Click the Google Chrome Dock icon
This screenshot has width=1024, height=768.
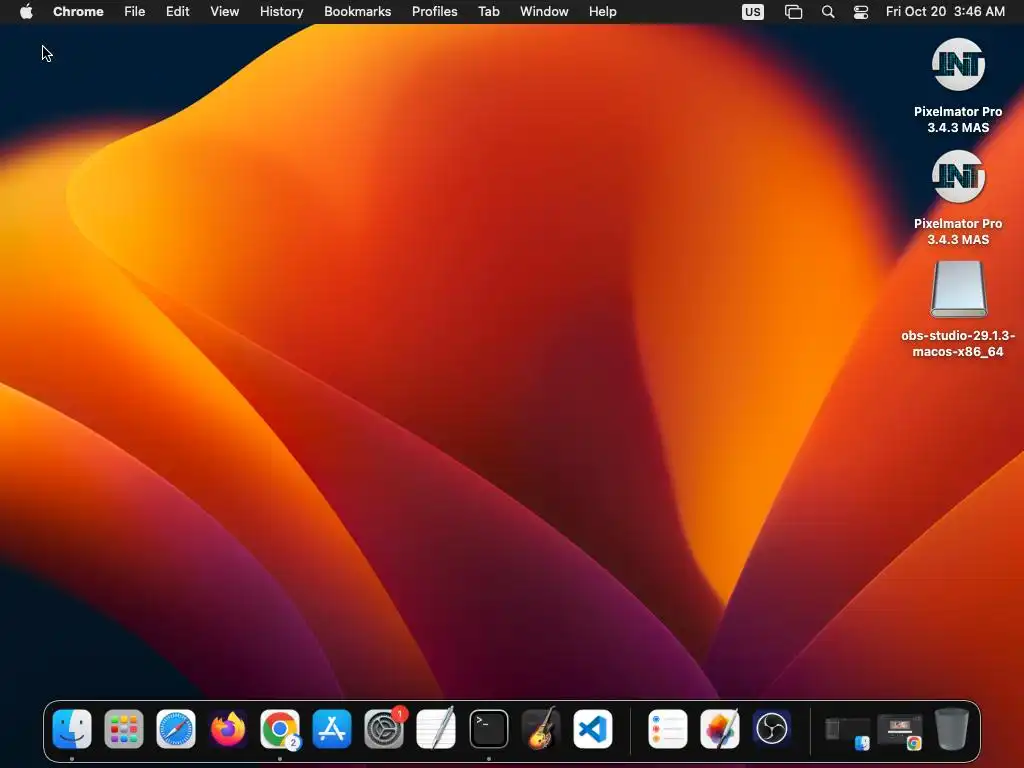coord(280,729)
